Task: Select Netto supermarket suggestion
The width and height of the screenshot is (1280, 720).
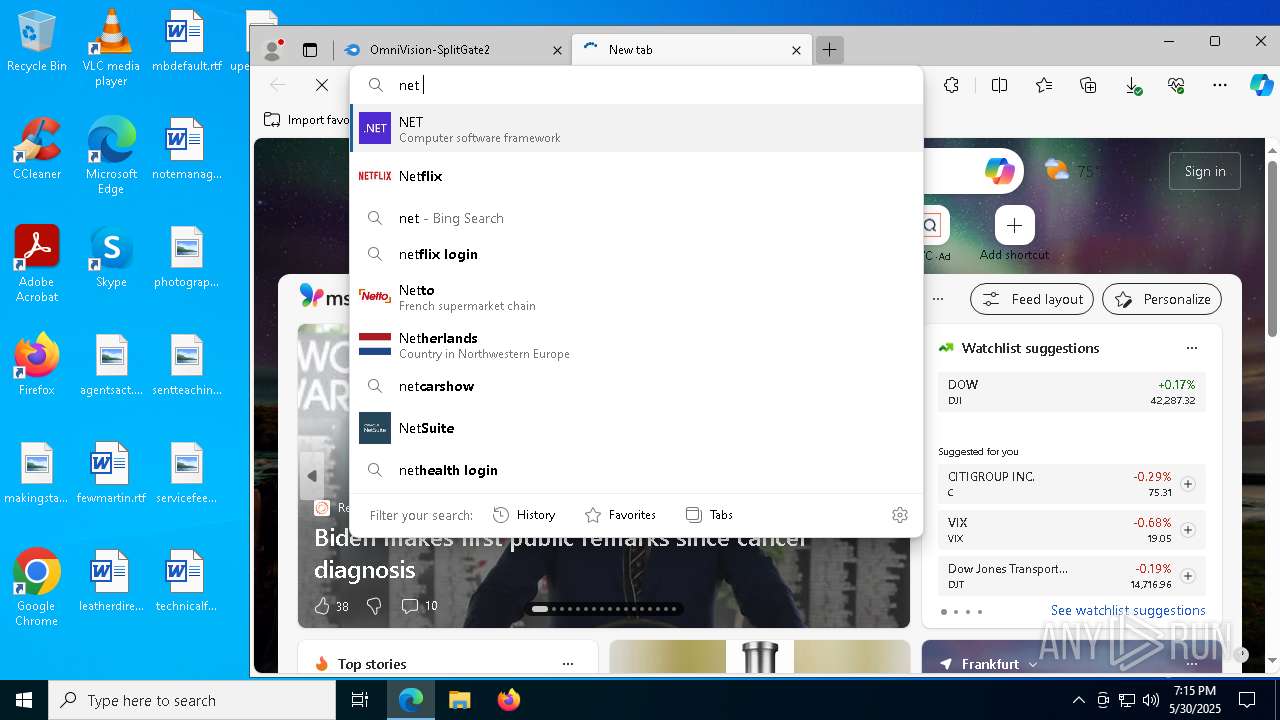Action: click(636, 297)
